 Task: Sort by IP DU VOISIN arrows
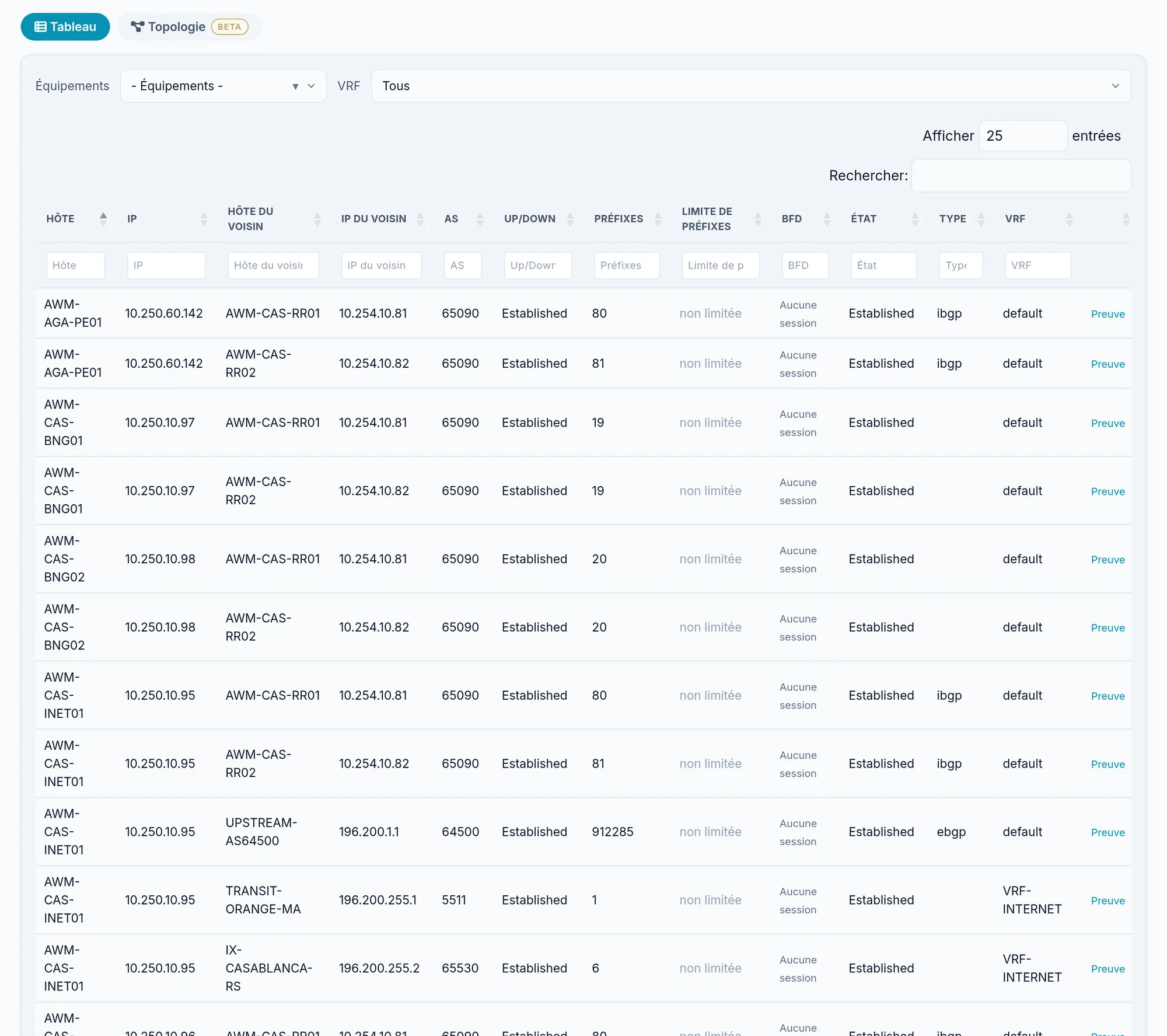click(420, 219)
